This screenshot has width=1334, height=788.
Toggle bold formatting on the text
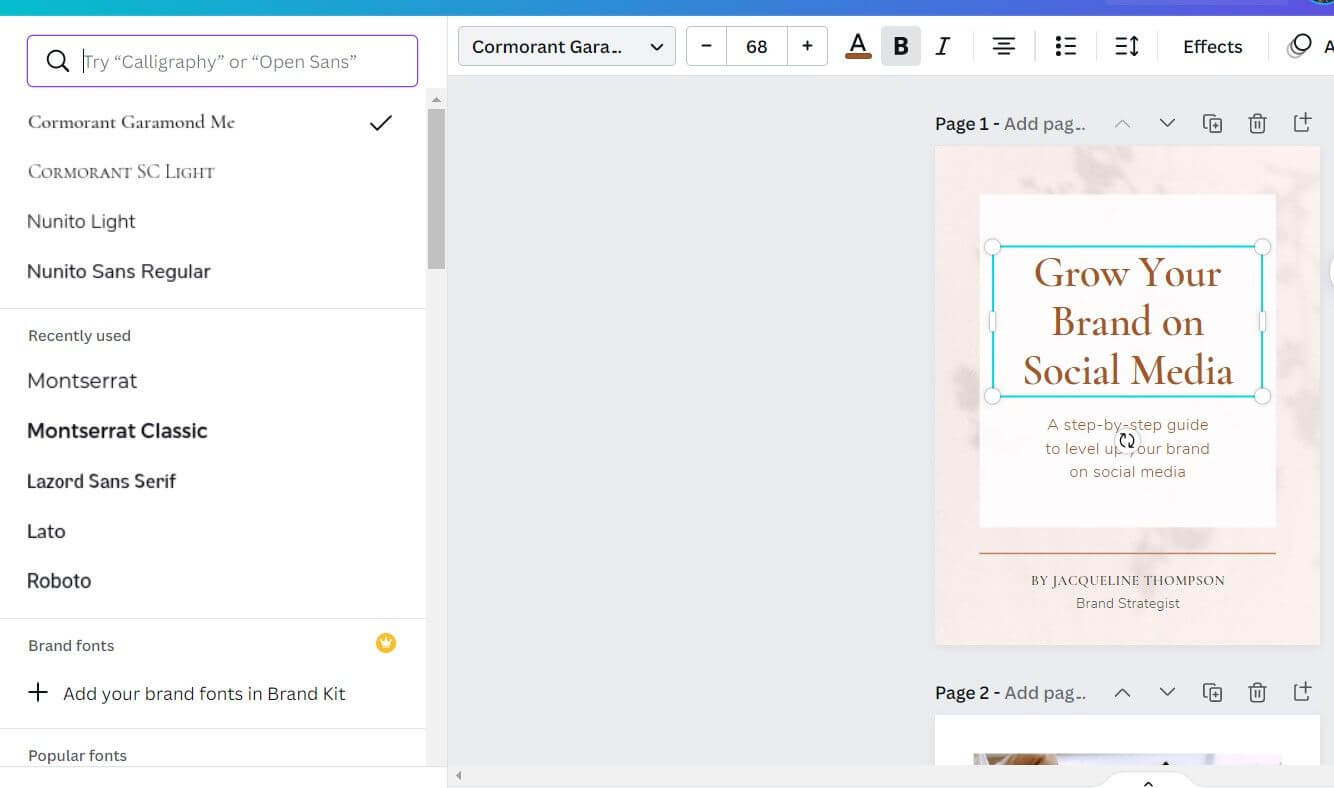point(900,46)
